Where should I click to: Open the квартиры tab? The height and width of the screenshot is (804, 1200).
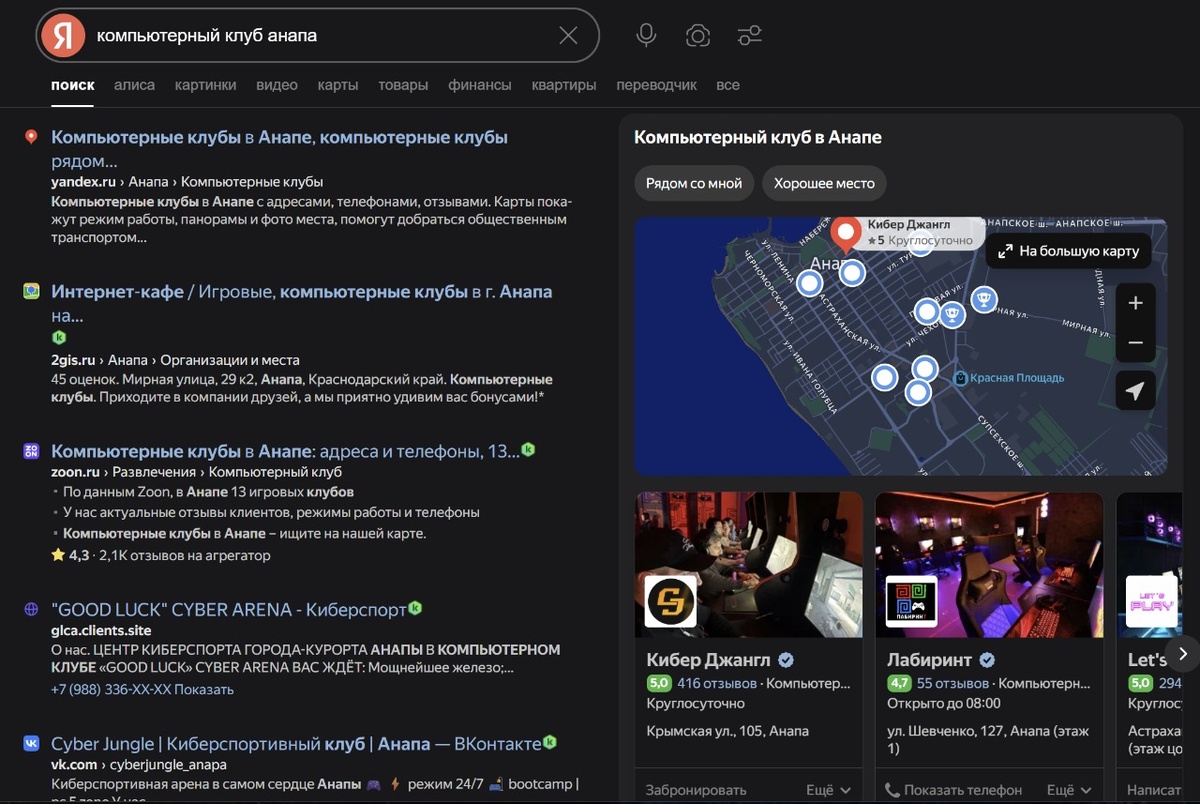pyautogui.click(x=564, y=85)
